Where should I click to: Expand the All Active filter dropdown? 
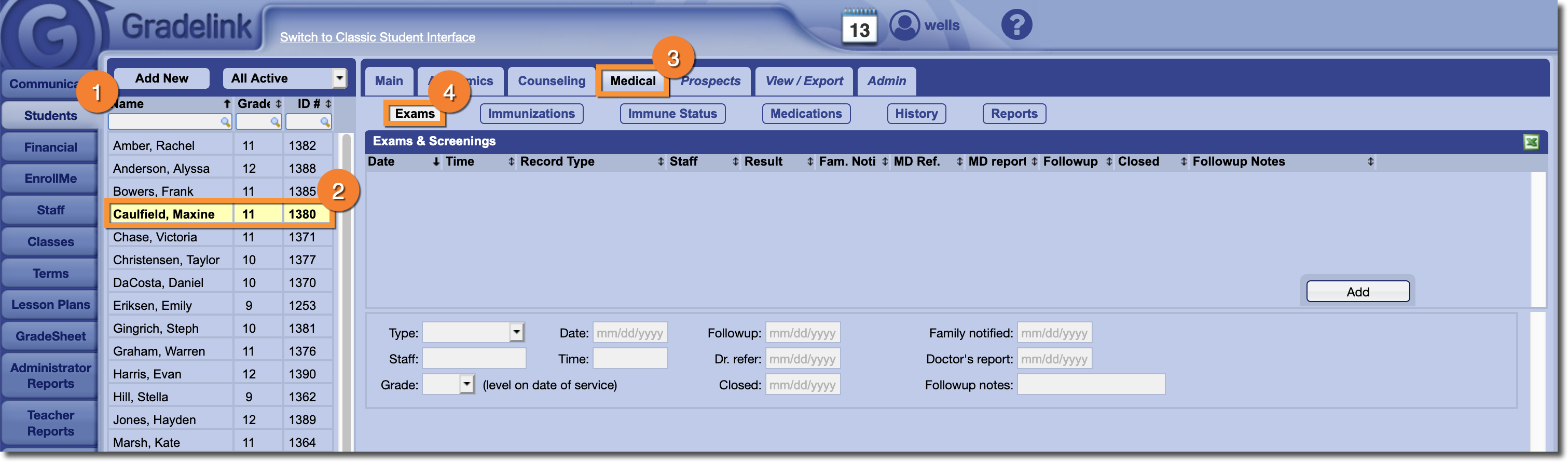click(339, 78)
